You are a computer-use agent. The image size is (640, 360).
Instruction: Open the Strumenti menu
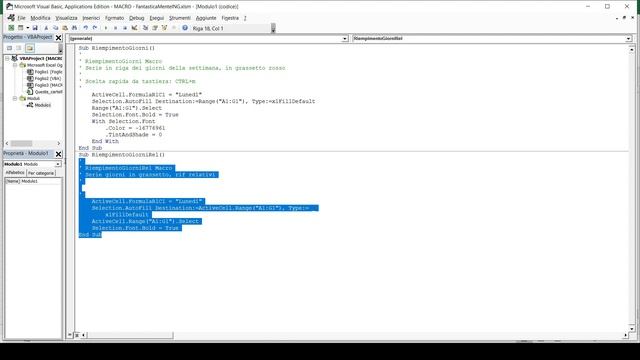180,18
